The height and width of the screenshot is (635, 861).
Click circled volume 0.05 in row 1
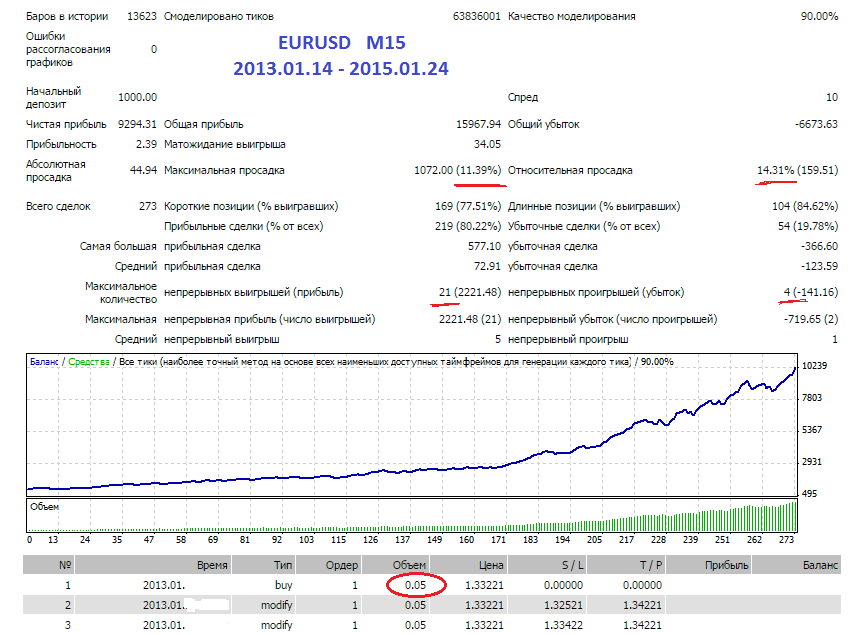tap(416, 586)
